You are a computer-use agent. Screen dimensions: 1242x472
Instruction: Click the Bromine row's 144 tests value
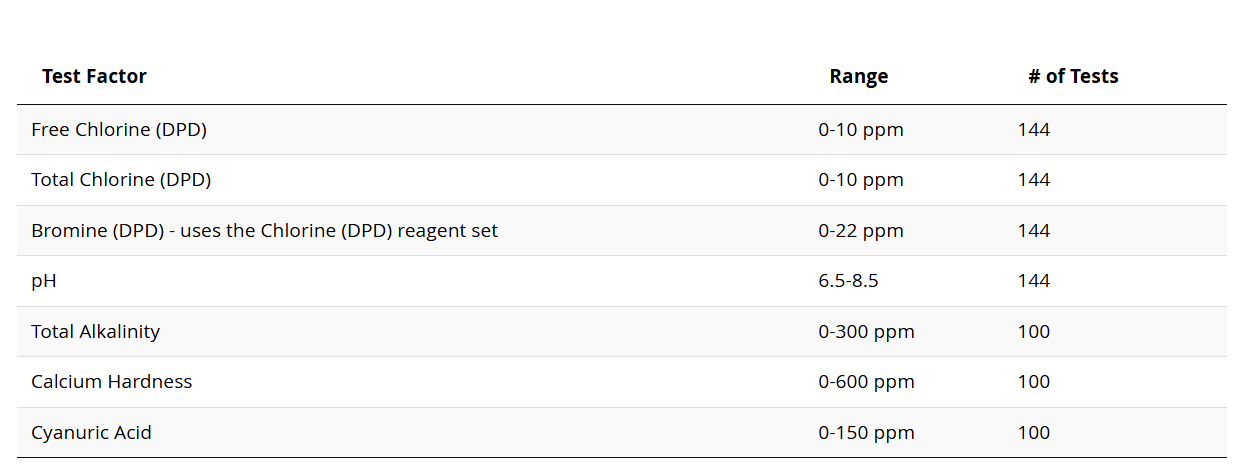coord(1034,231)
